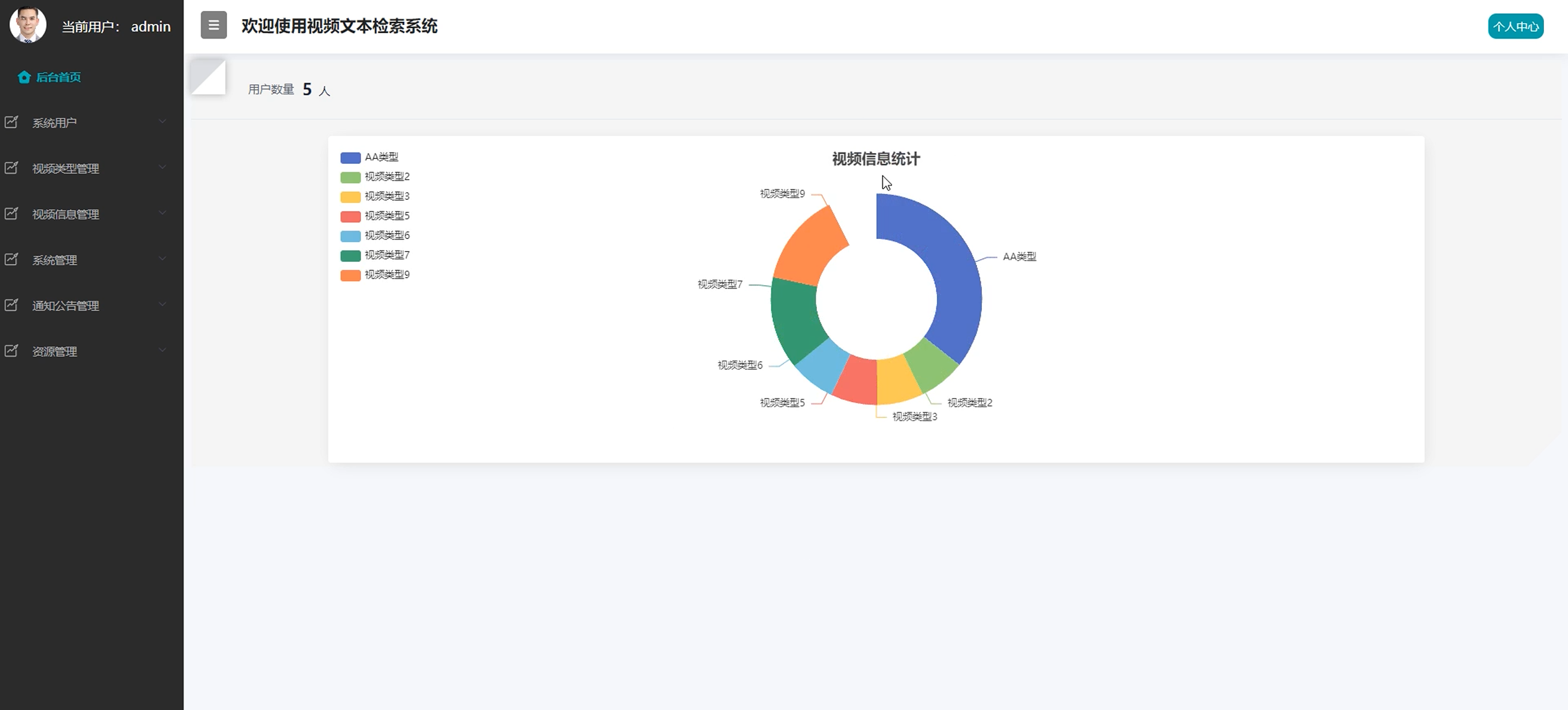Image resolution: width=1568 pixels, height=710 pixels.
Task: Expand the 视频信息管理 menu arrow
Action: pos(162,213)
